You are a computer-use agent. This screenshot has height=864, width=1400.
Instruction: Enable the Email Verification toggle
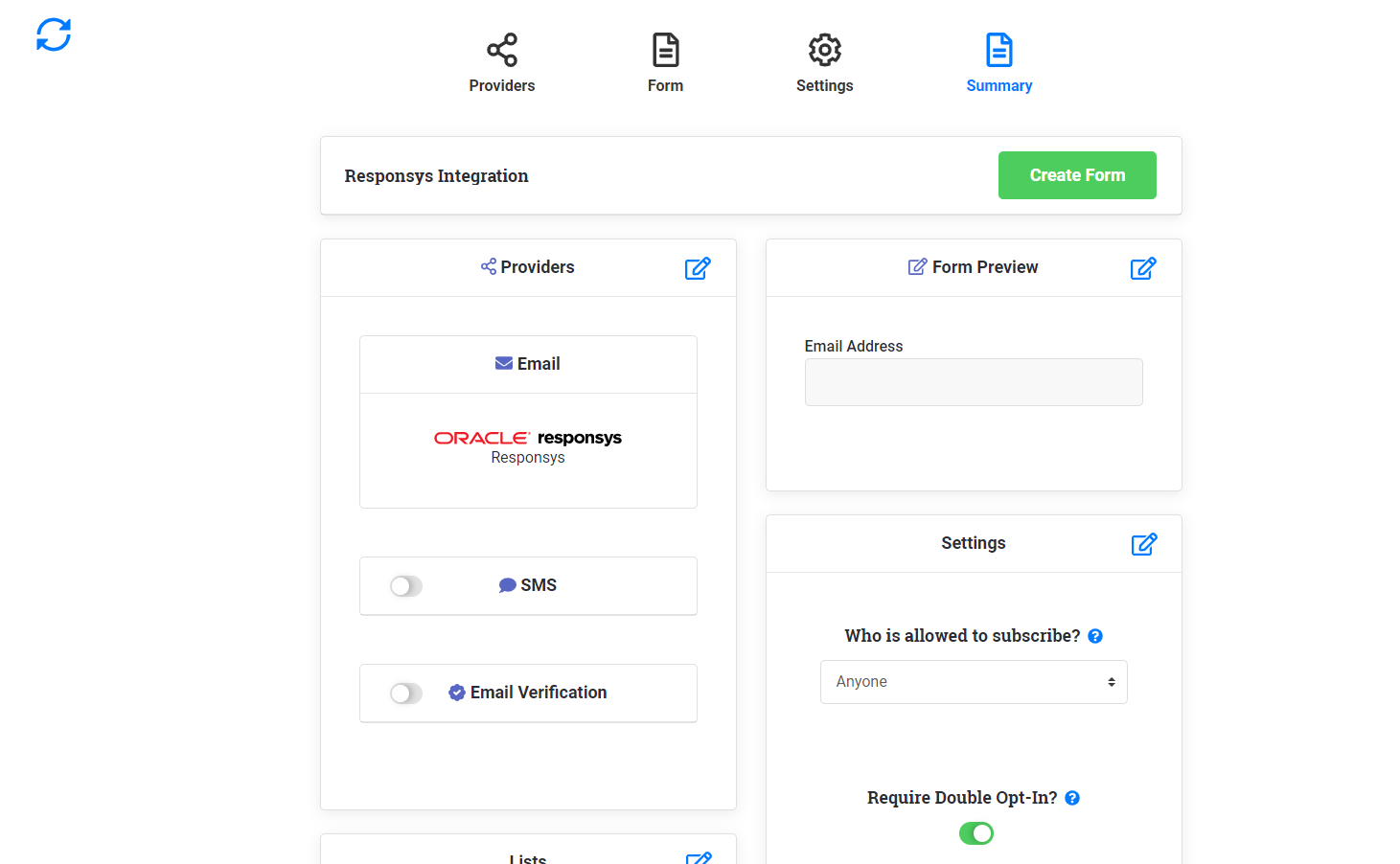(406, 693)
